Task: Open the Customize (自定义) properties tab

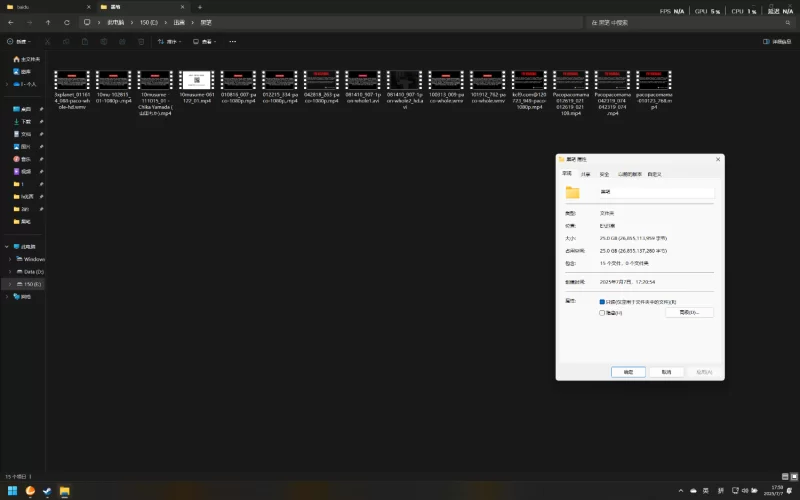Action: click(654, 174)
